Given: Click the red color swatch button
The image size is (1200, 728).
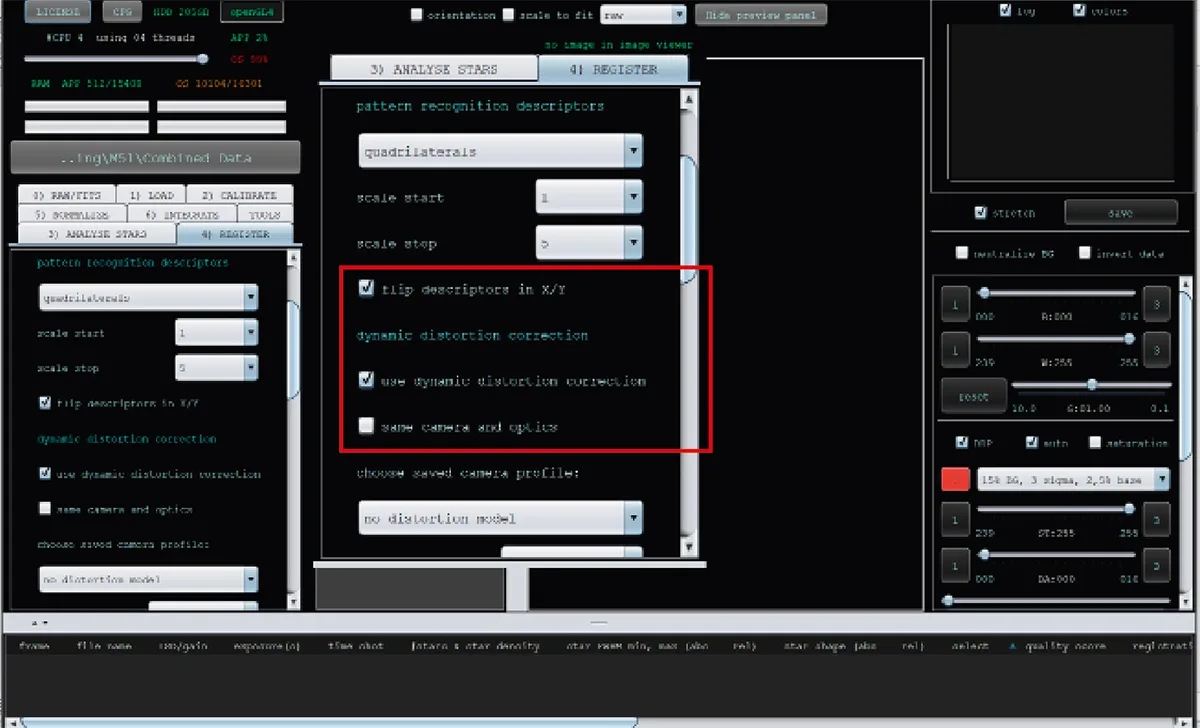Looking at the screenshot, I should (955, 479).
